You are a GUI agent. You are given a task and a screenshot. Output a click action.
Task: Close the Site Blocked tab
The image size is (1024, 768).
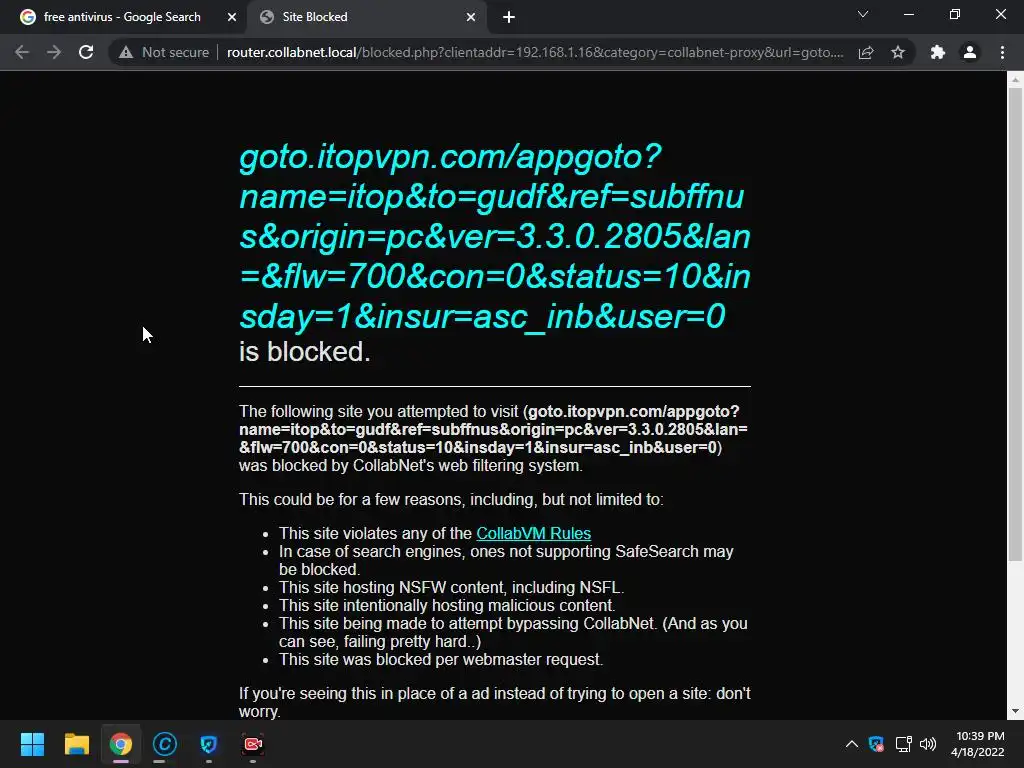(471, 17)
